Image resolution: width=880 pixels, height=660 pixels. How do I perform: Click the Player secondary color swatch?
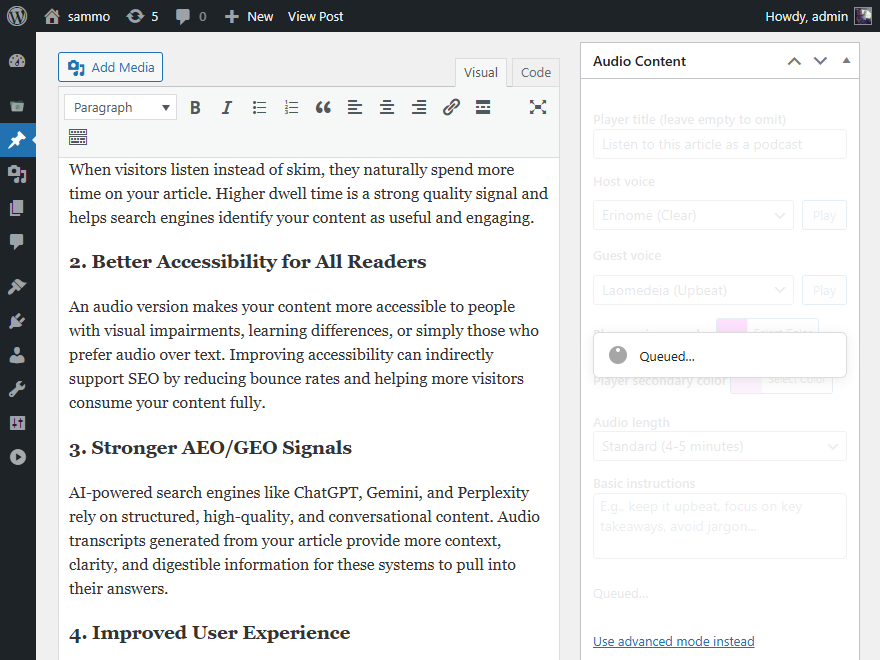746,380
